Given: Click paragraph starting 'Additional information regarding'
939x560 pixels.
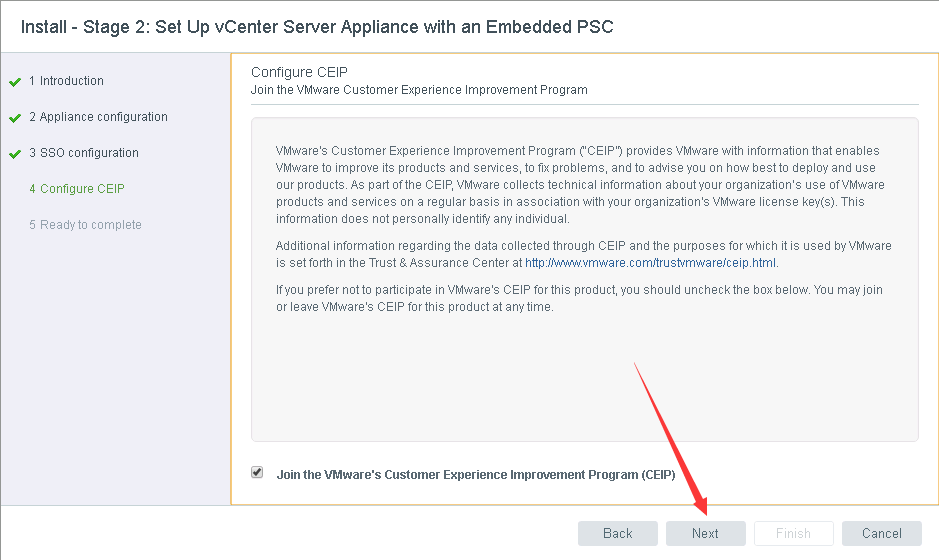Looking at the screenshot, I should 583,254.
